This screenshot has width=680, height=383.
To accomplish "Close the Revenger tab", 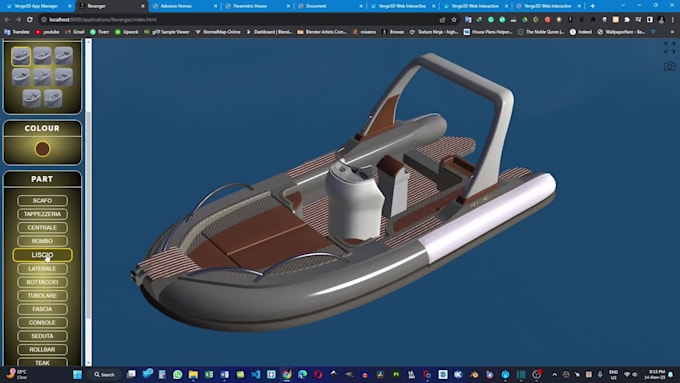I will tap(143, 6).
